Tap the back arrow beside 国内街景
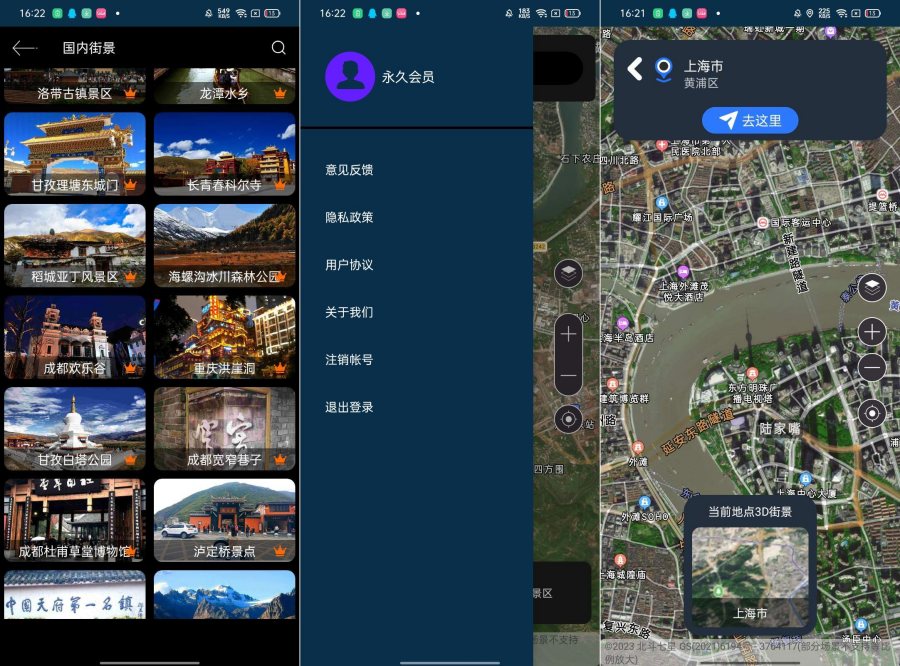 (24, 48)
